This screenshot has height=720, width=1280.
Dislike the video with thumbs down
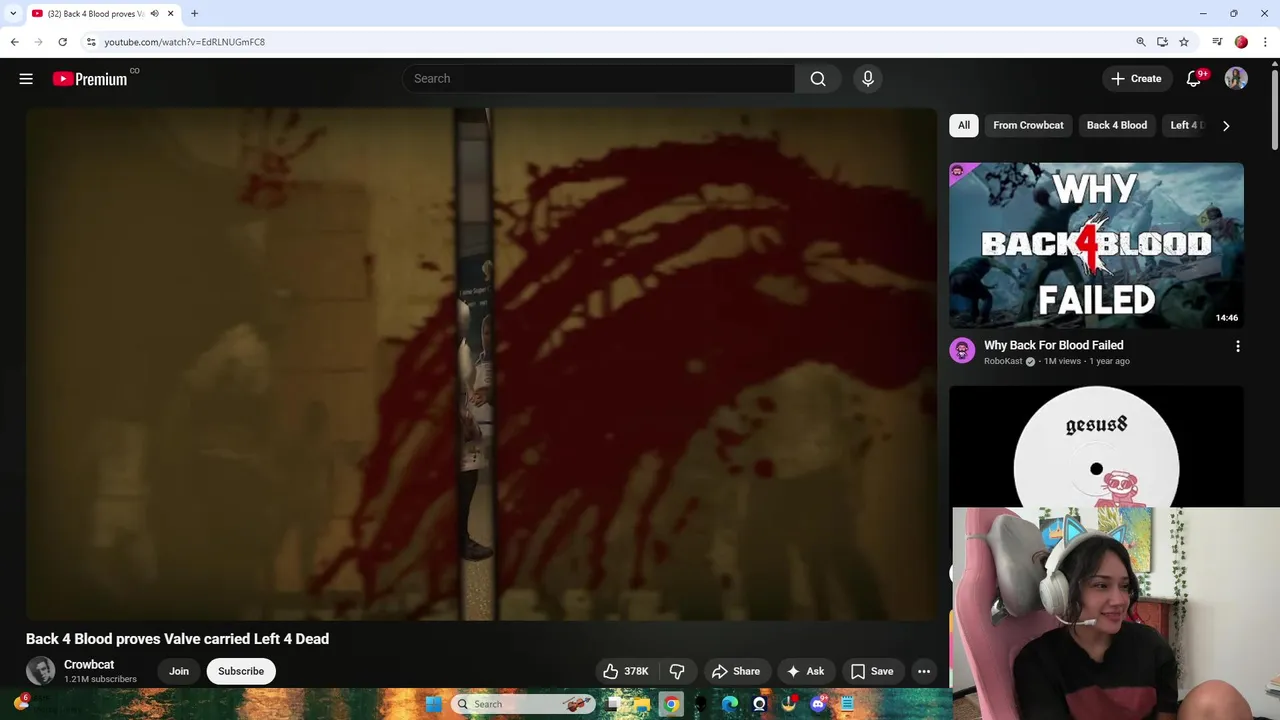[x=677, y=671]
